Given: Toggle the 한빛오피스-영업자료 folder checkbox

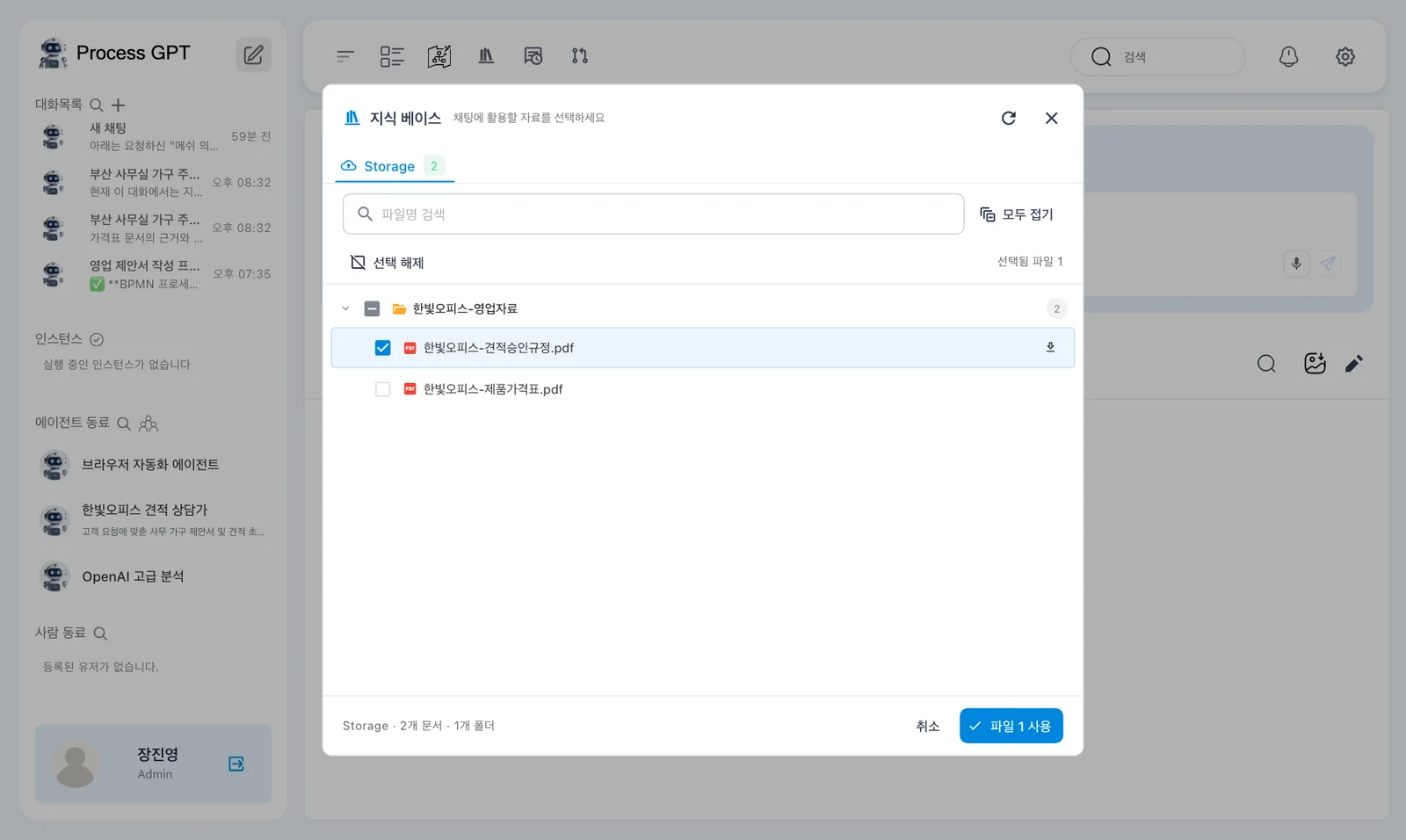Looking at the screenshot, I should 373,308.
